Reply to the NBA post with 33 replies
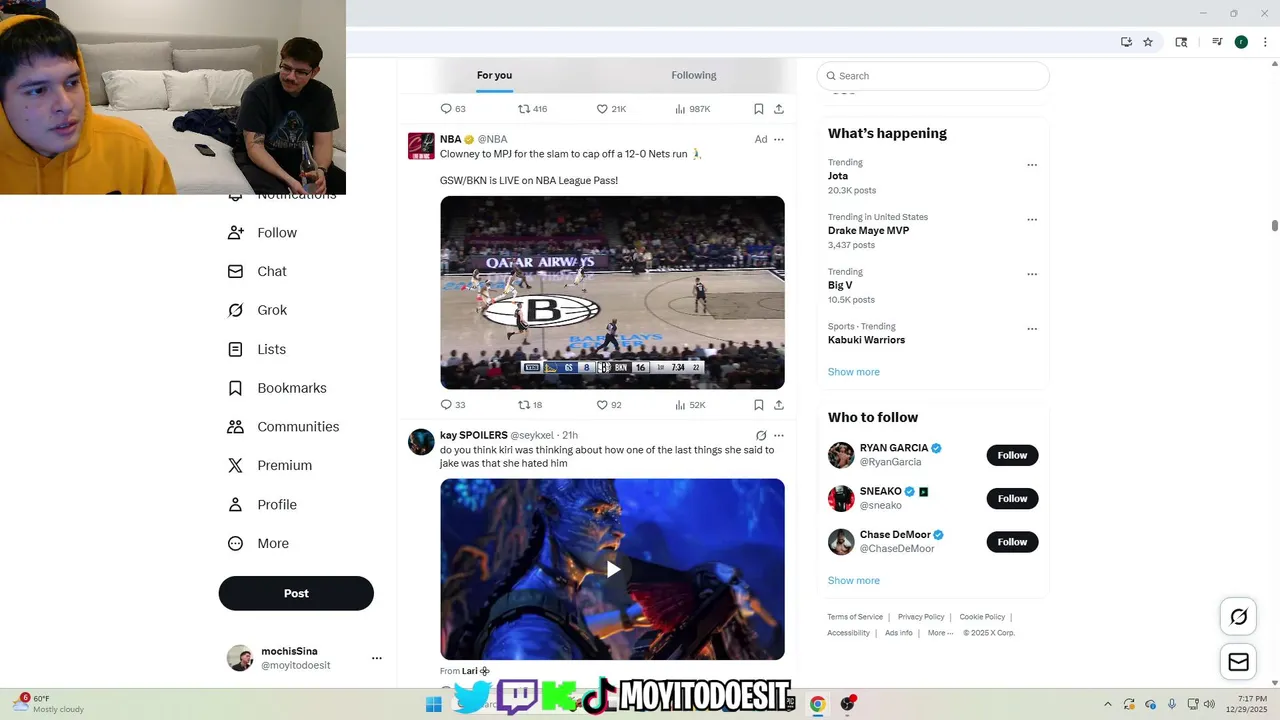This screenshot has height=720, width=1280. point(453,405)
